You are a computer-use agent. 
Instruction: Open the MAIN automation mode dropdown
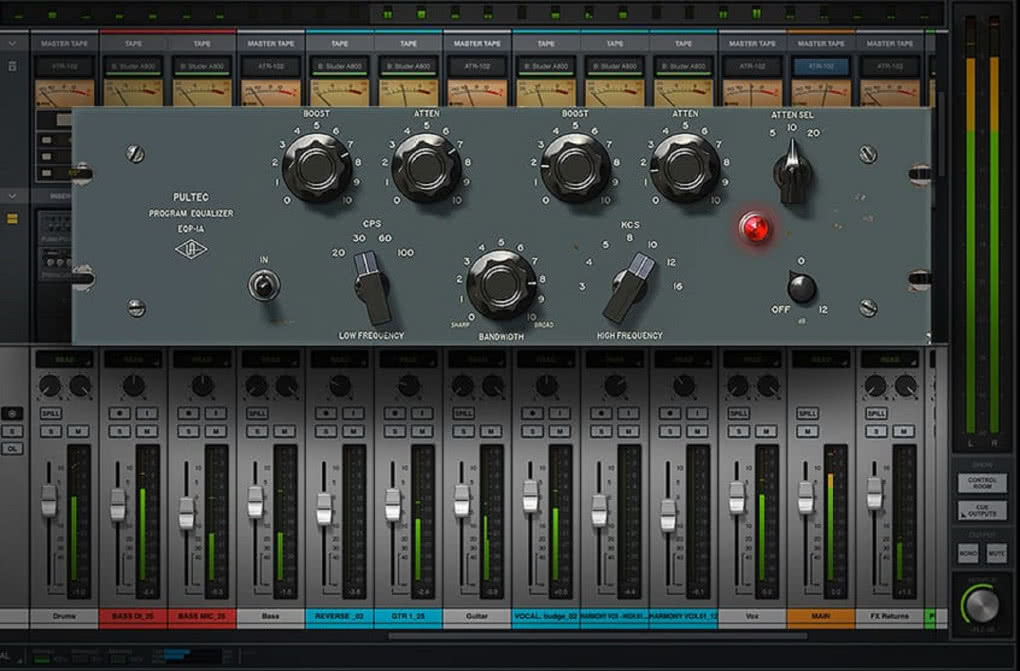pos(820,359)
